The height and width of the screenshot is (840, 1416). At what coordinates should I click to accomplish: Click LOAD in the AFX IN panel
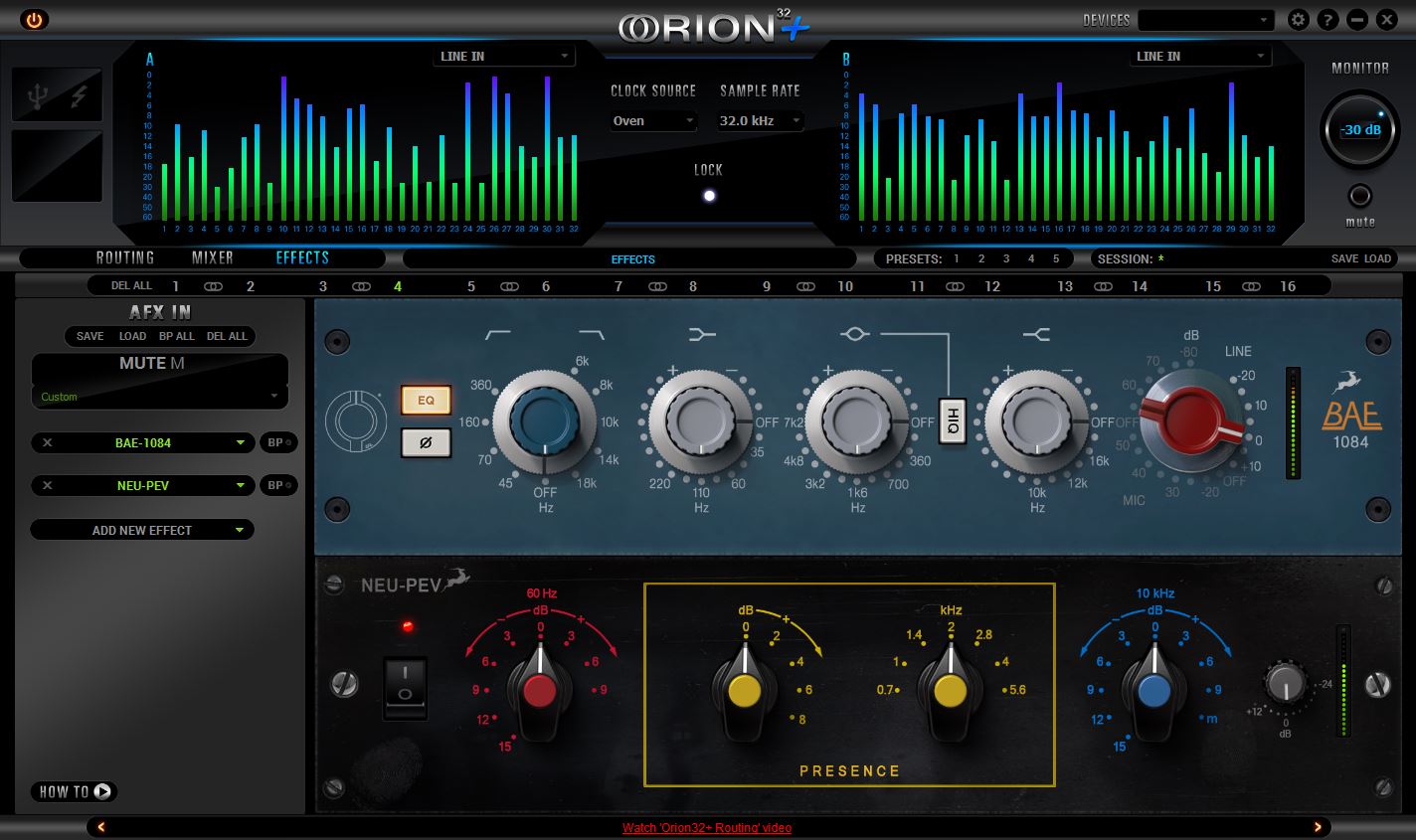133,336
